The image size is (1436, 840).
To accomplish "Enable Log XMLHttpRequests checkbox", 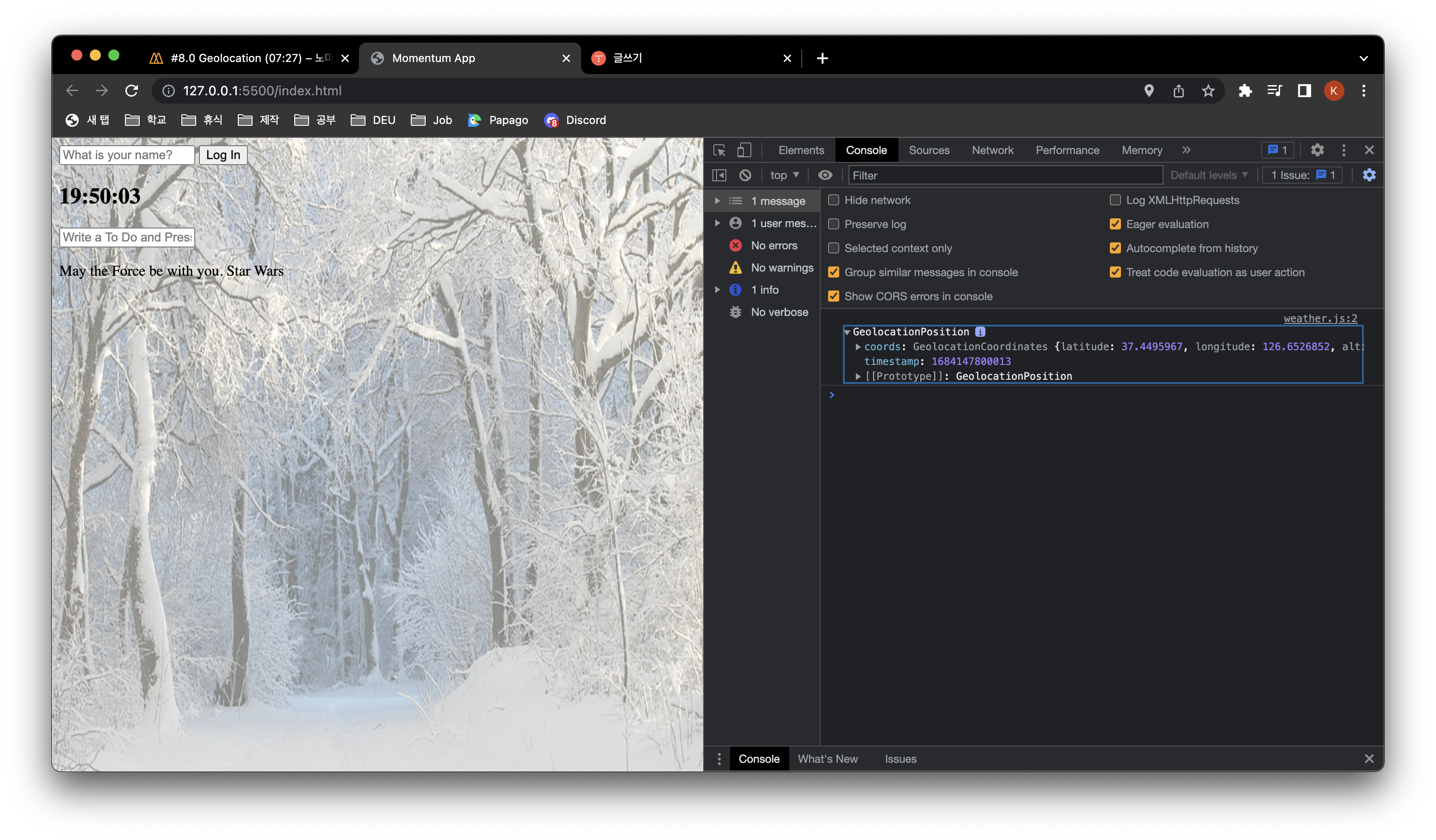I will click(x=1115, y=200).
